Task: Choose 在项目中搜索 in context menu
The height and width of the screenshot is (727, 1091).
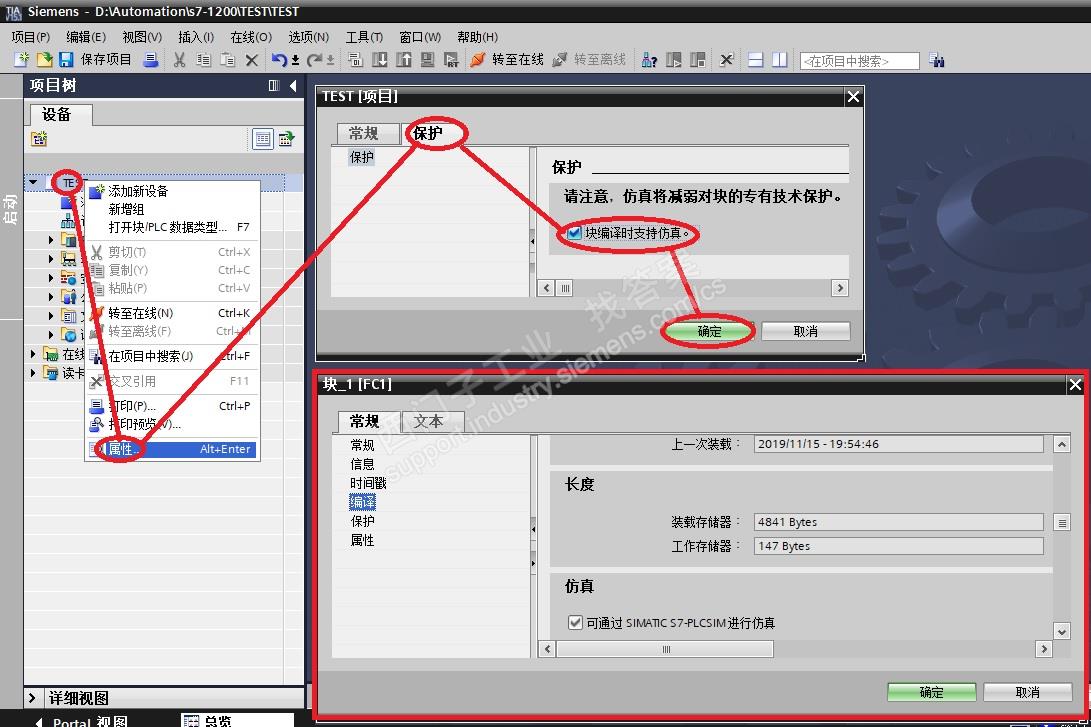Action: [173, 356]
